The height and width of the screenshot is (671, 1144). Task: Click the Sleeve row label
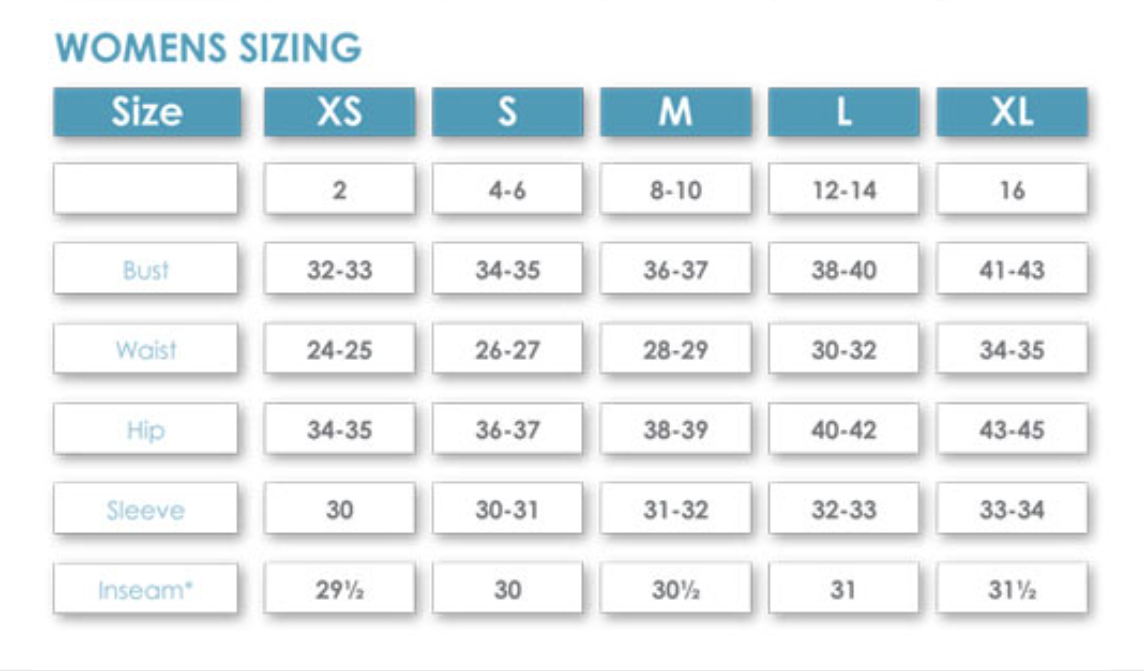pyautogui.click(x=146, y=510)
